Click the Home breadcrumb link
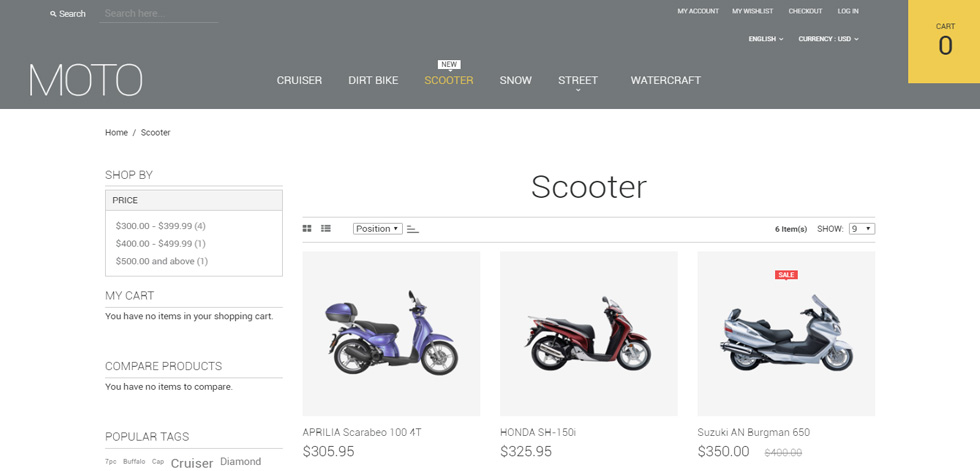The width and height of the screenshot is (980, 471). click(116, 132)
